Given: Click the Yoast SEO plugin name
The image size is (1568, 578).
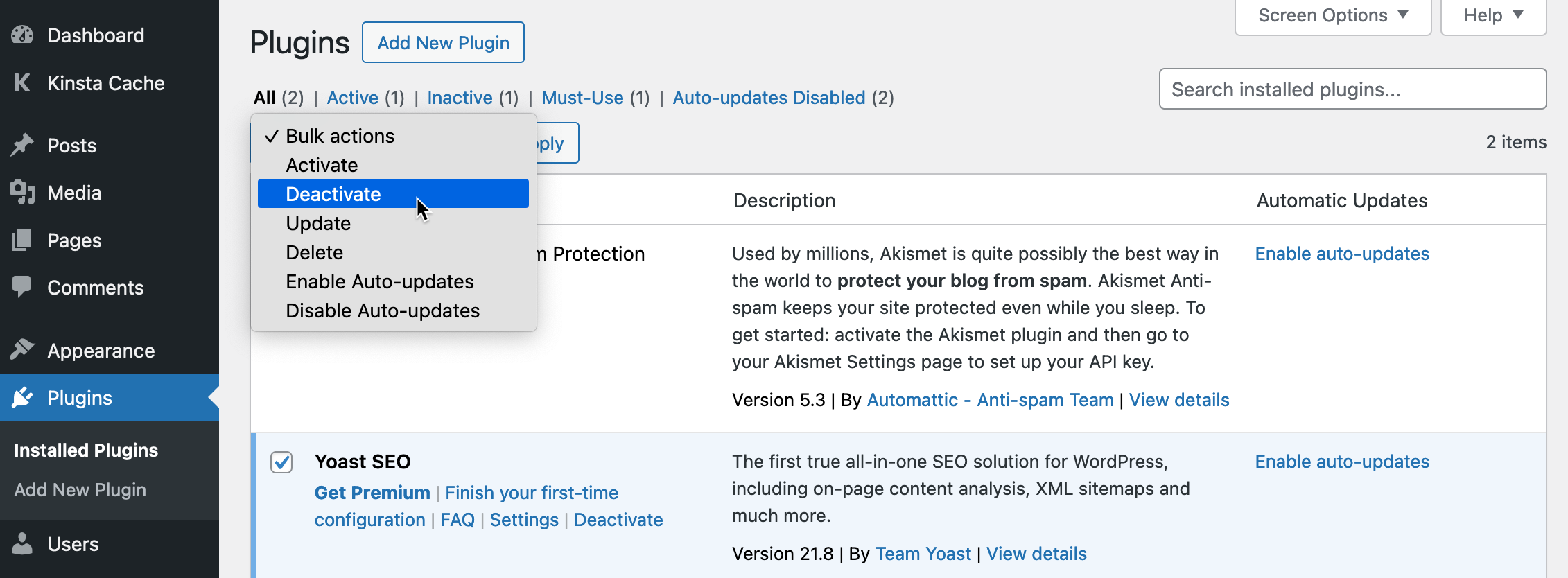Looking at the screenshot, I should point(363,462).
